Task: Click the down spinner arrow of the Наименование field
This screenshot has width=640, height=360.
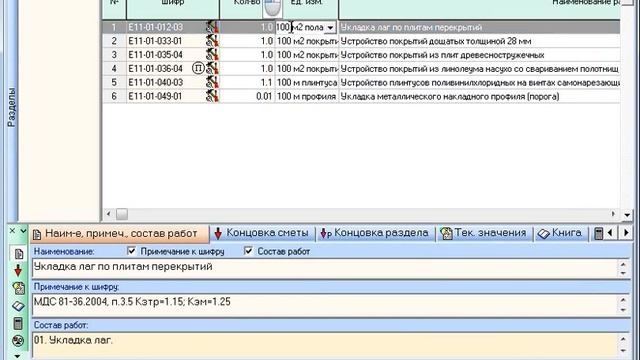Action: 623,273
